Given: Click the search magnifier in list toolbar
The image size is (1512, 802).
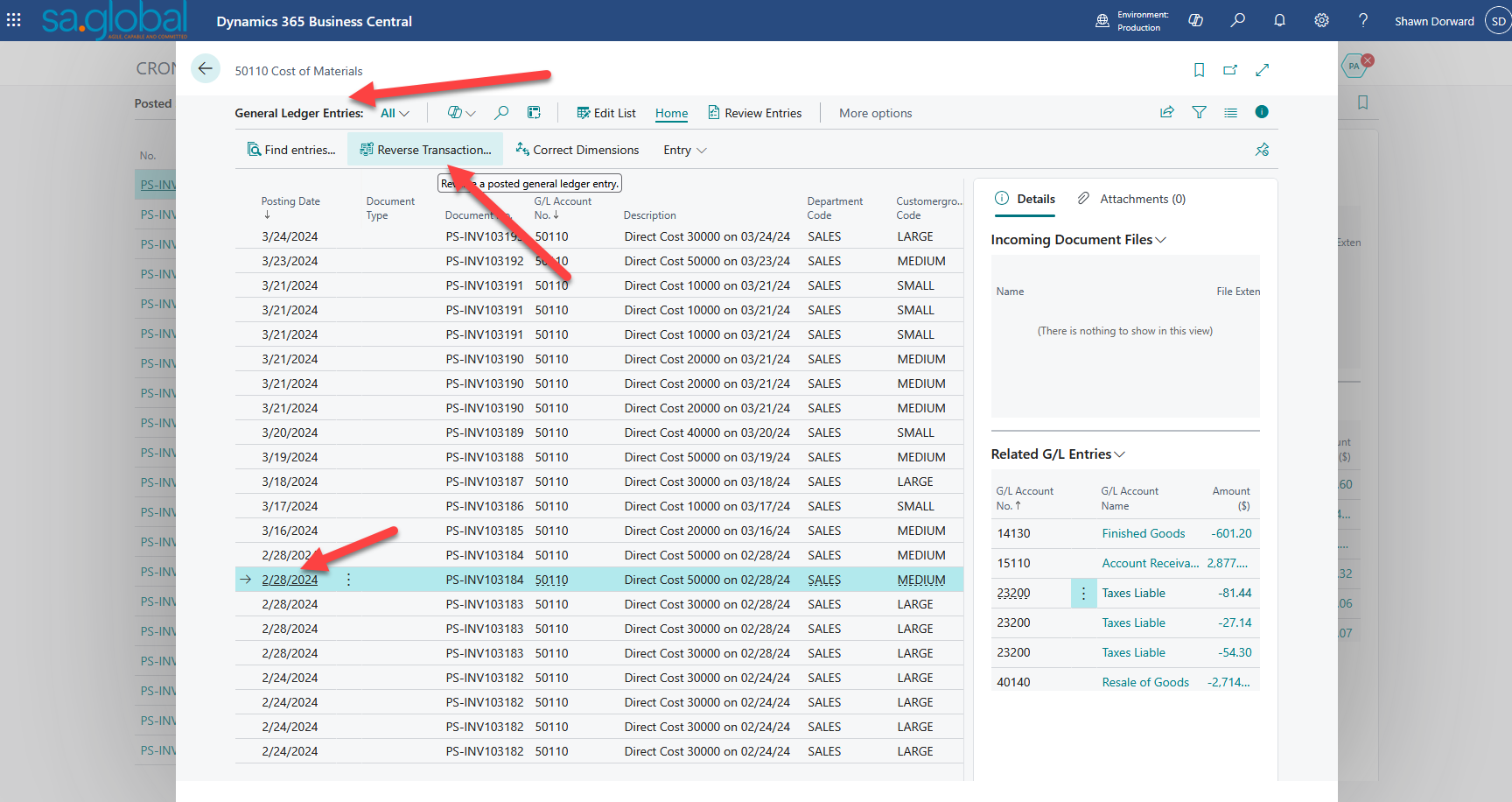Looking at the screenshot, I should point(501,113).
